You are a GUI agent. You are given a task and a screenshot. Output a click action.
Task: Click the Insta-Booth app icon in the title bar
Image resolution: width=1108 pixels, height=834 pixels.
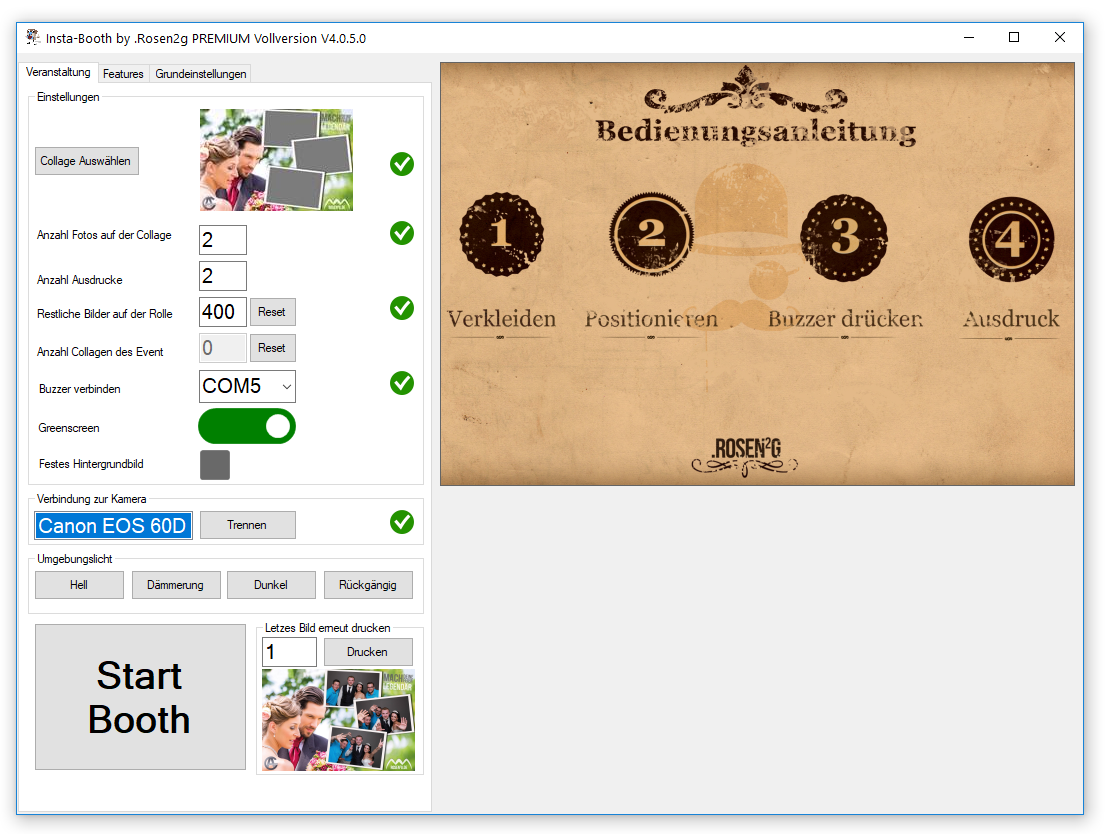[33, 37]
